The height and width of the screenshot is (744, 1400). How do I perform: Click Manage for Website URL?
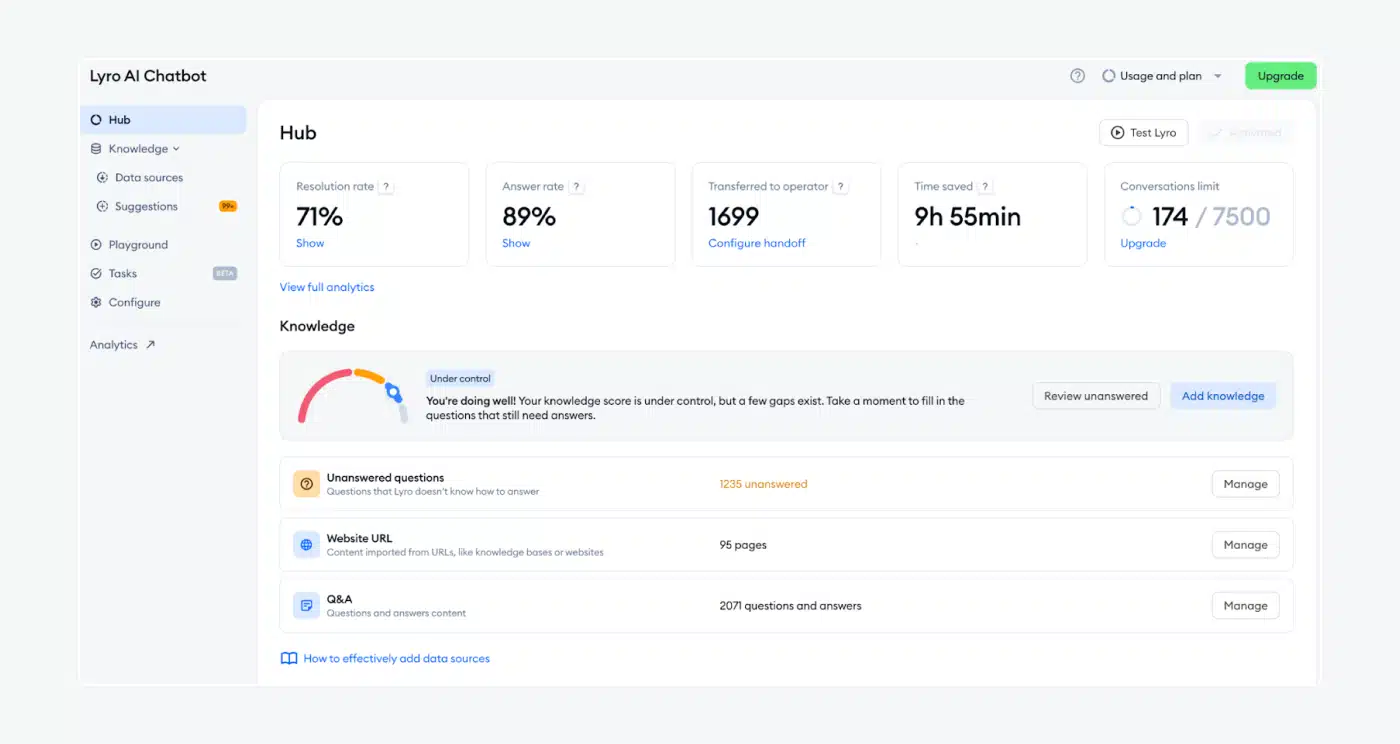[1245, 545]
